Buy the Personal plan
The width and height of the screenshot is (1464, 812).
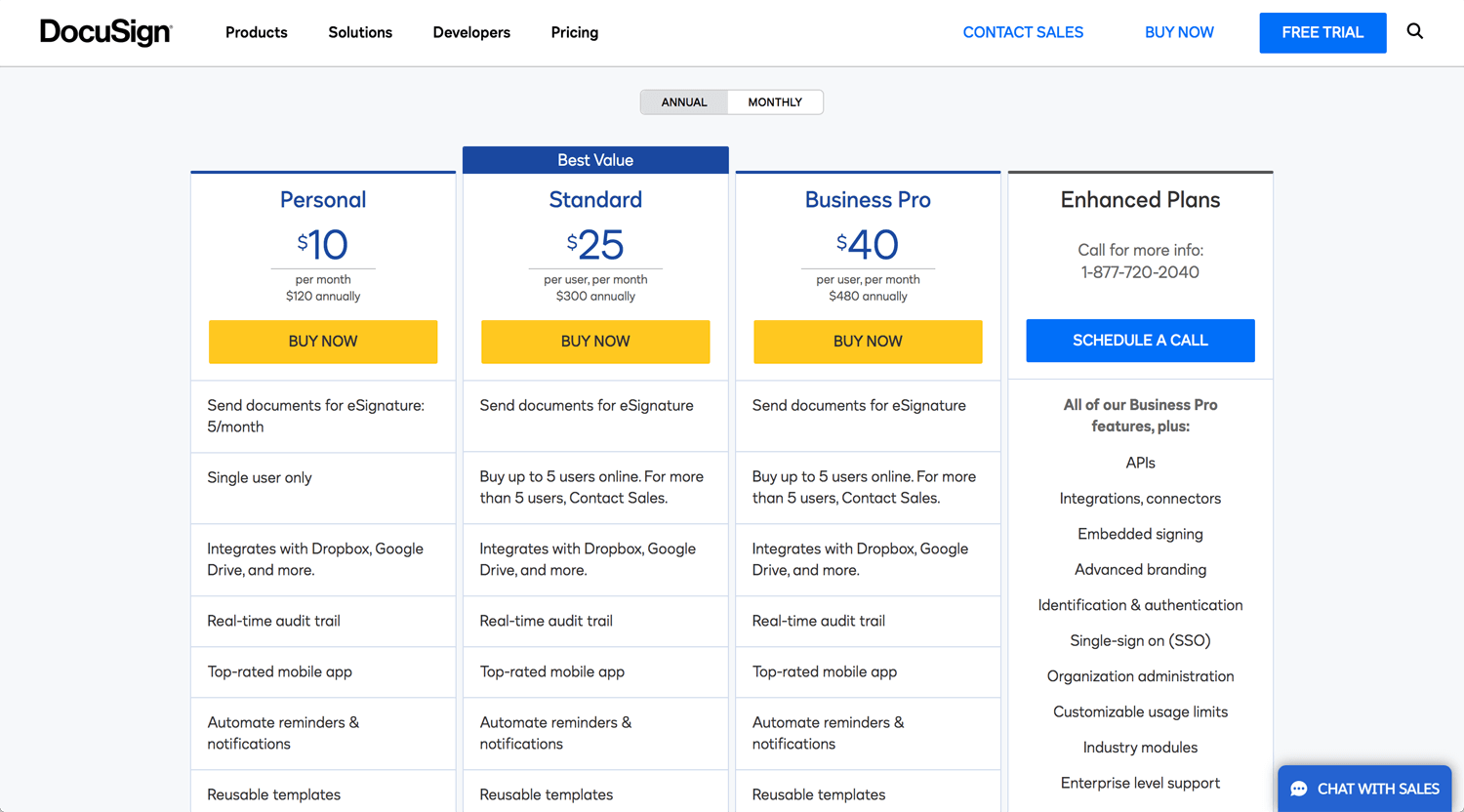(x=323, y=342)
